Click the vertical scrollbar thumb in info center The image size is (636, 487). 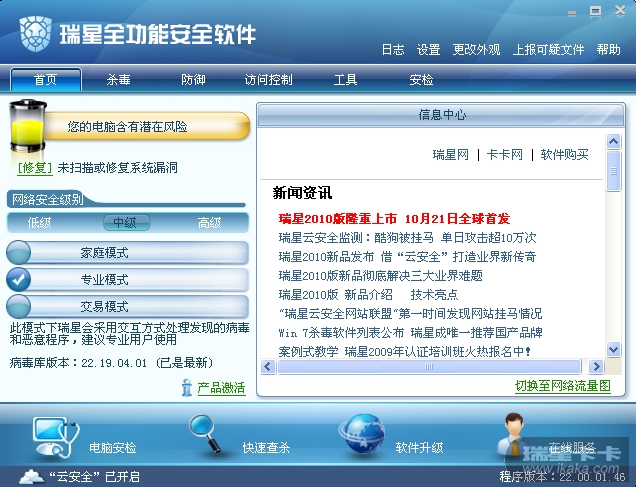[x=613, y=171]
